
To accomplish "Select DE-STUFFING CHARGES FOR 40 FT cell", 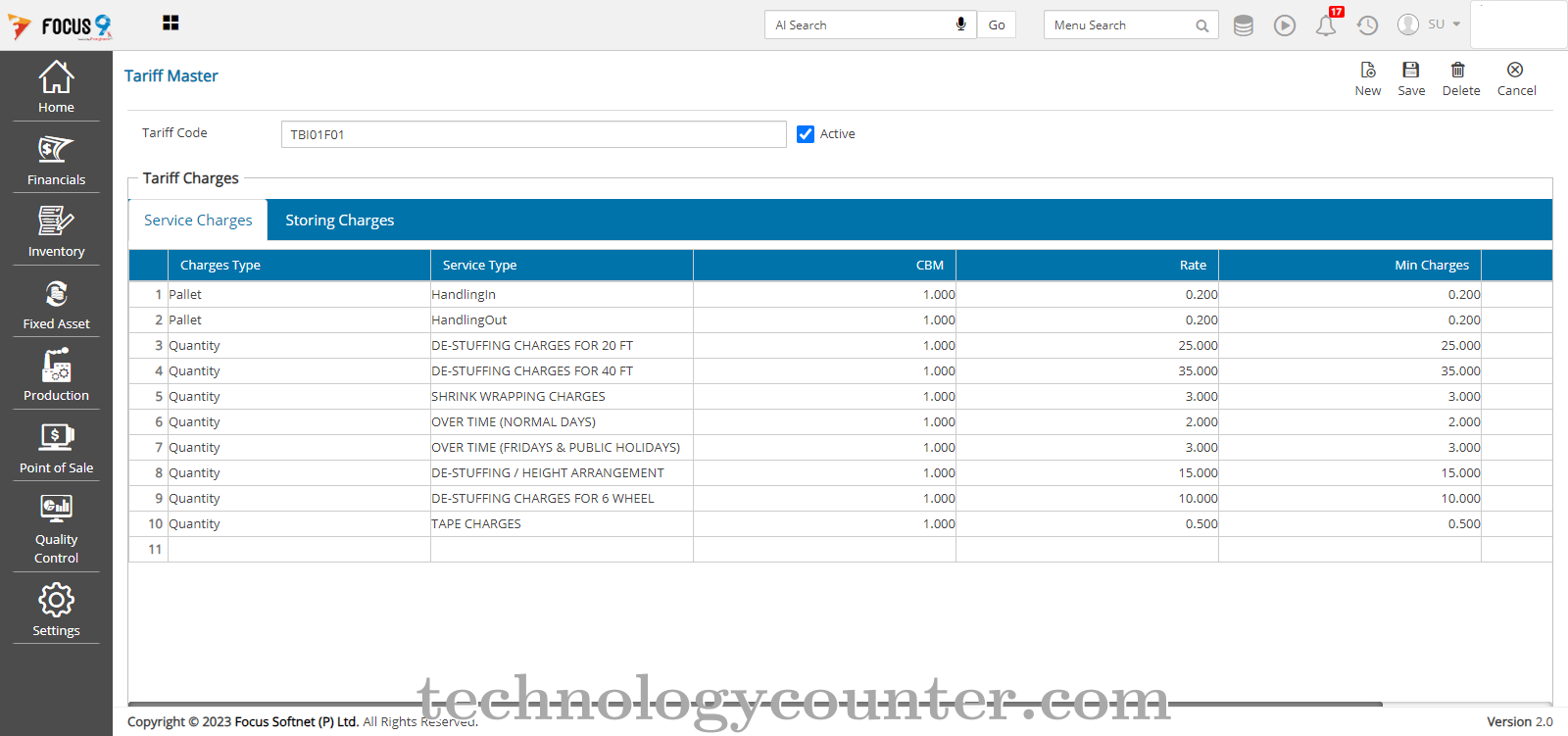I will pyautogui.click(x=562, y=370).
